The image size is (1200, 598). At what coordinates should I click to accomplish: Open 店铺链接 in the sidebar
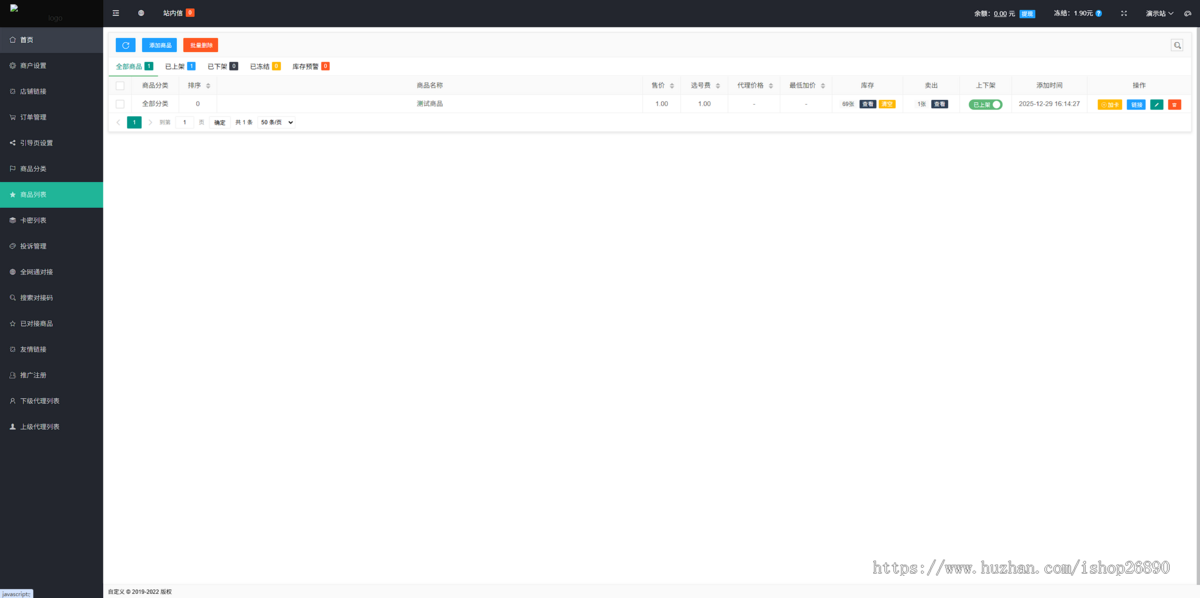(x=51, y=91)
